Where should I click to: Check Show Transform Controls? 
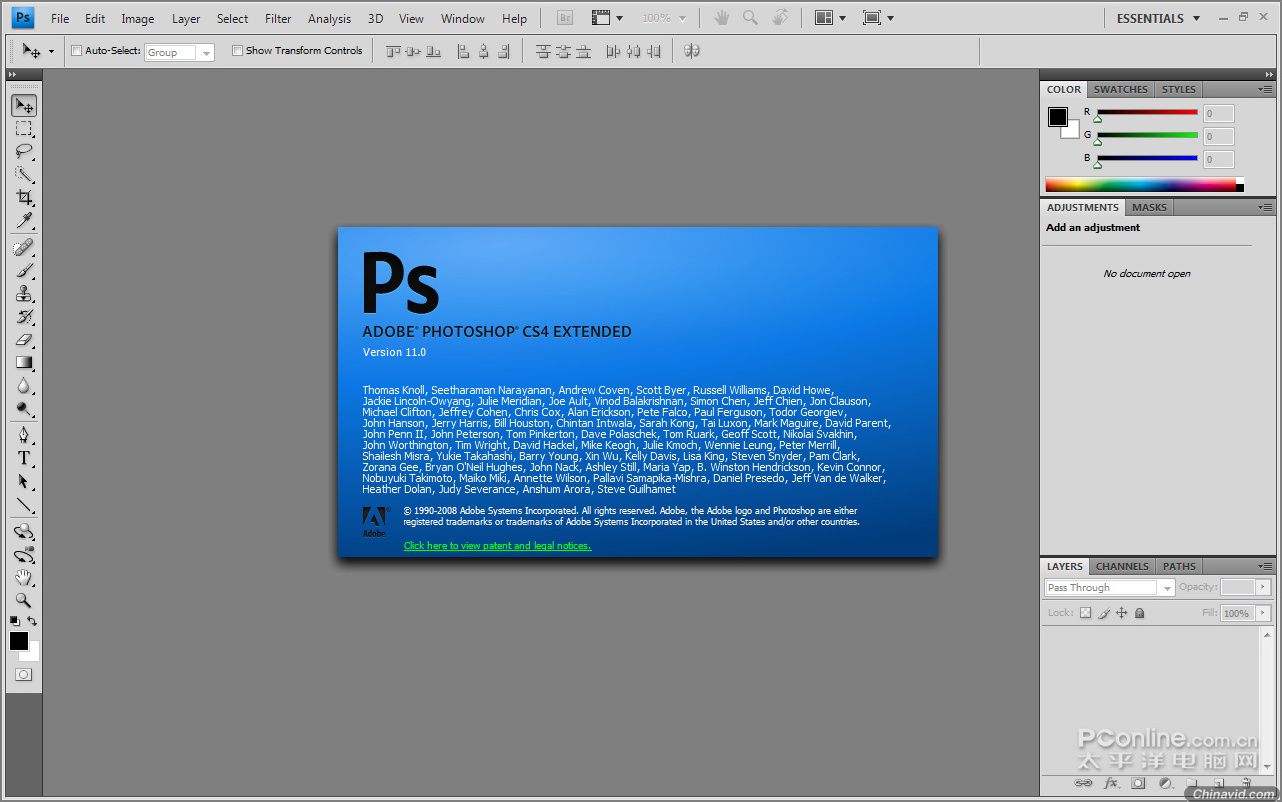click(x=237, y=51)
